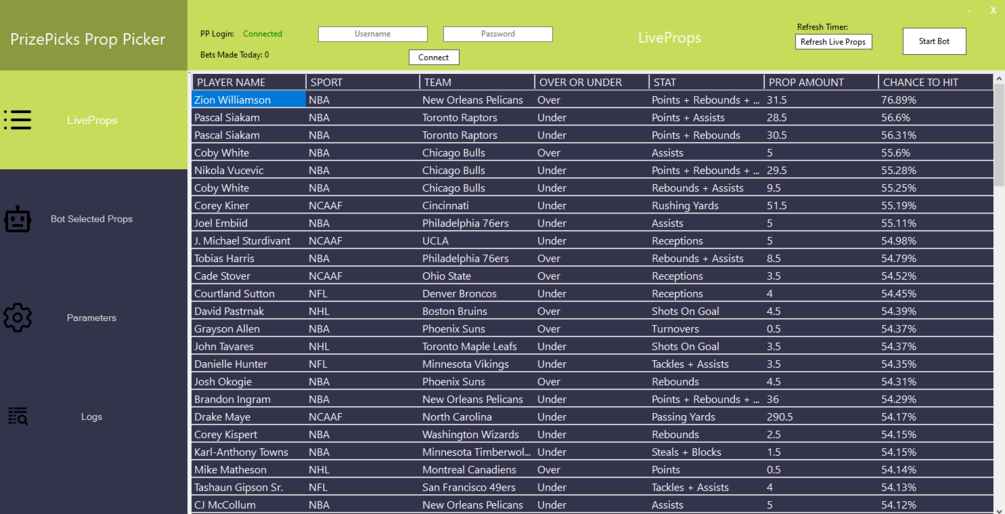Click Grayson Allen name cell
1005x514 pixels.
click(x=249, y=329)
